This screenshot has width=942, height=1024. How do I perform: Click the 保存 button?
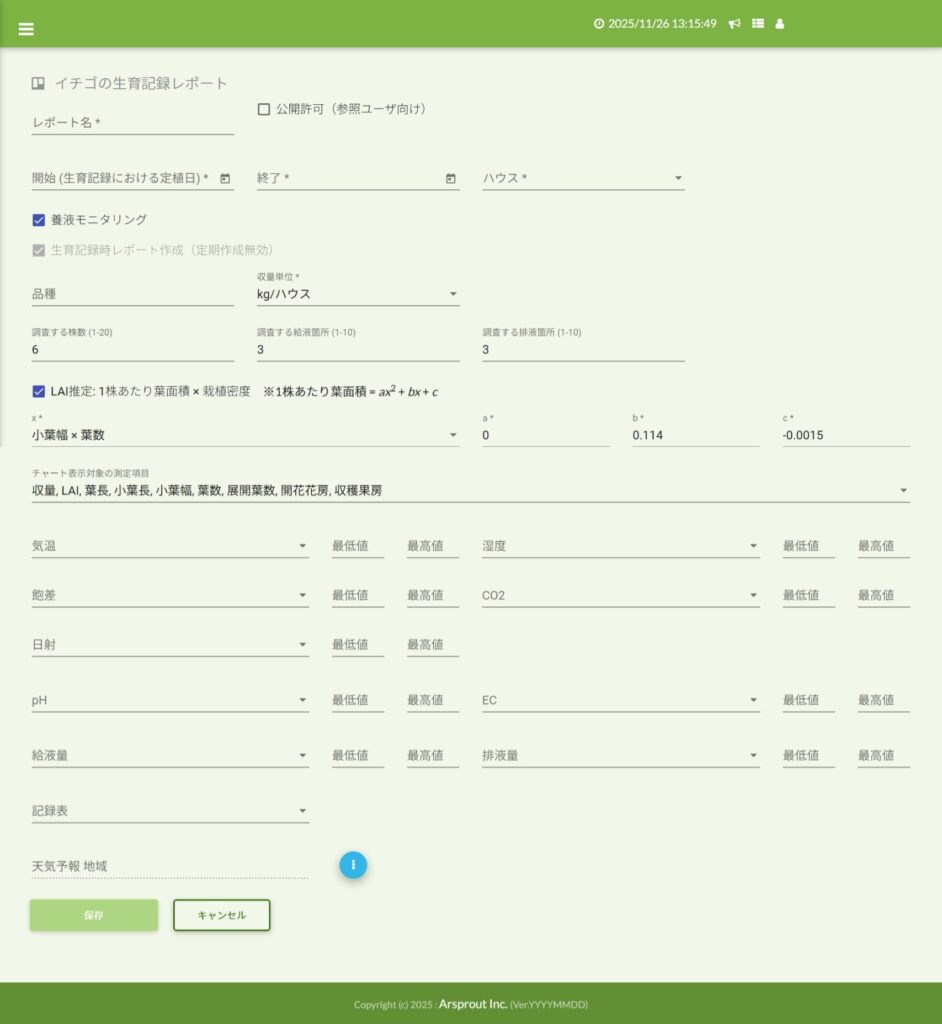click(94, 915)
